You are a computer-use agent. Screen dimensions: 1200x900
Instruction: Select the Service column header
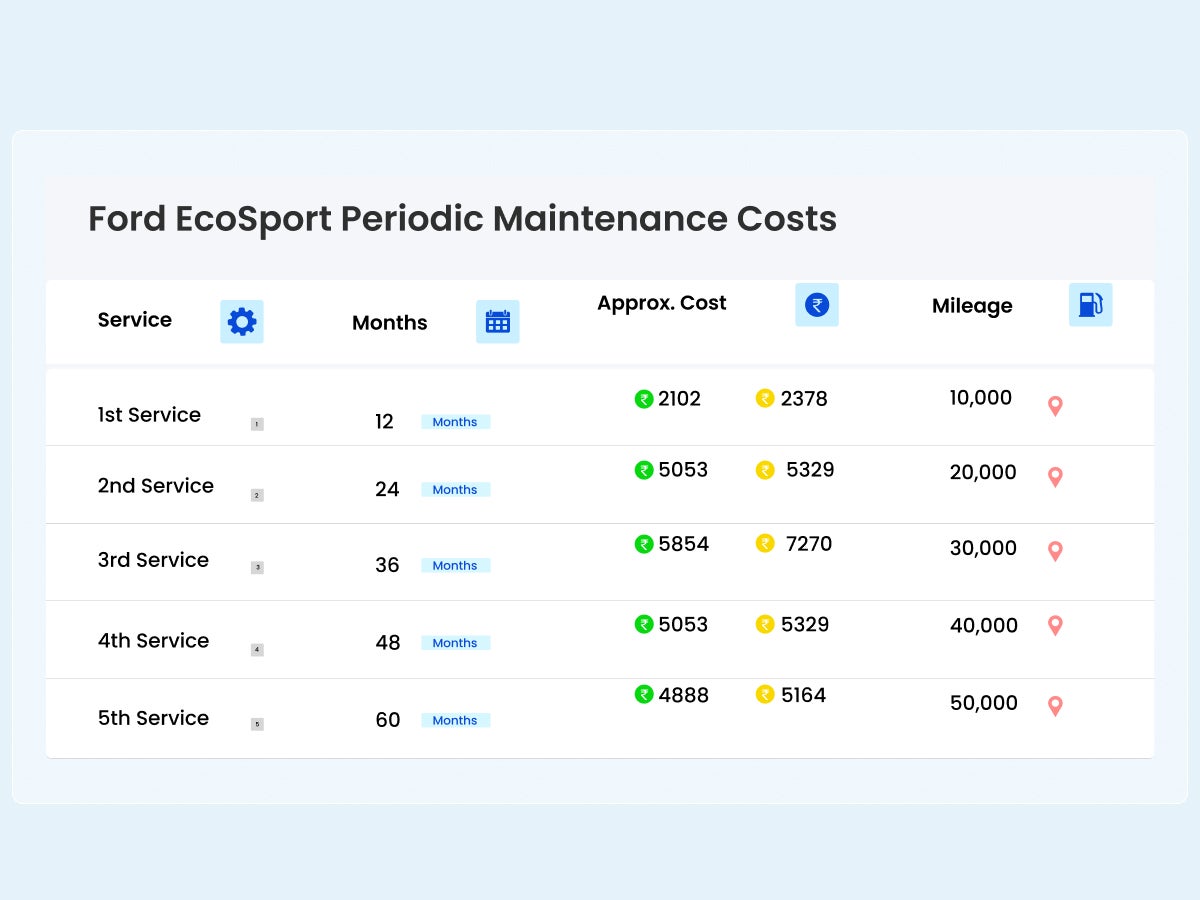[134, 319]
